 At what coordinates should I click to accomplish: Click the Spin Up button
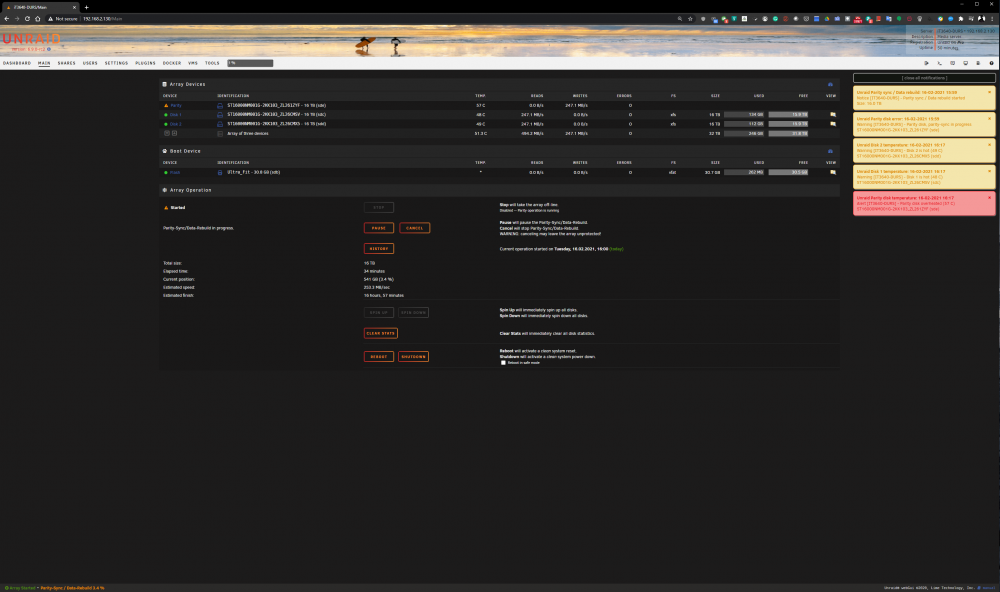tap(379, 313)
